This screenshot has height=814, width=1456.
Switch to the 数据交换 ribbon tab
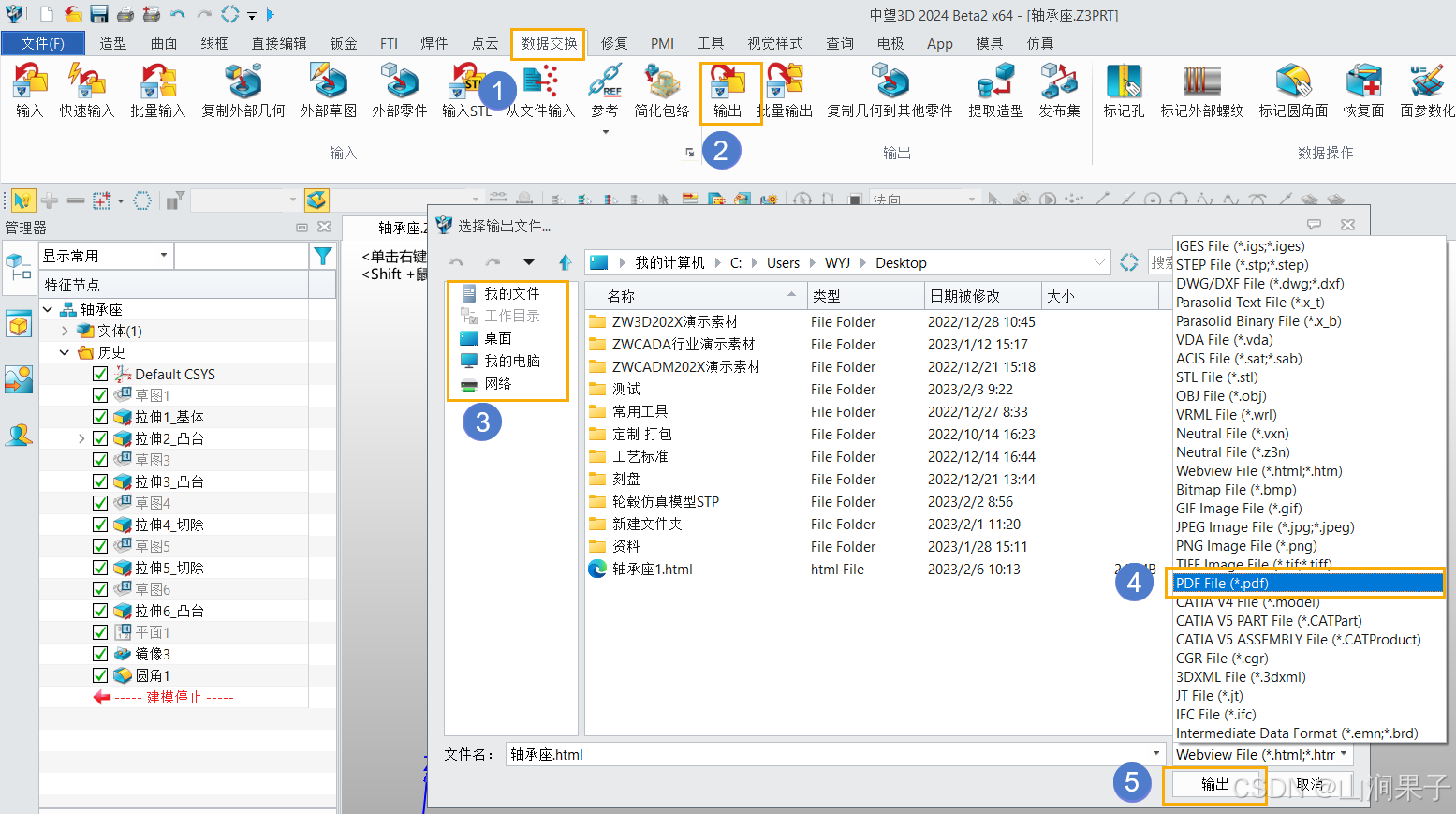[x=549, y=43]
